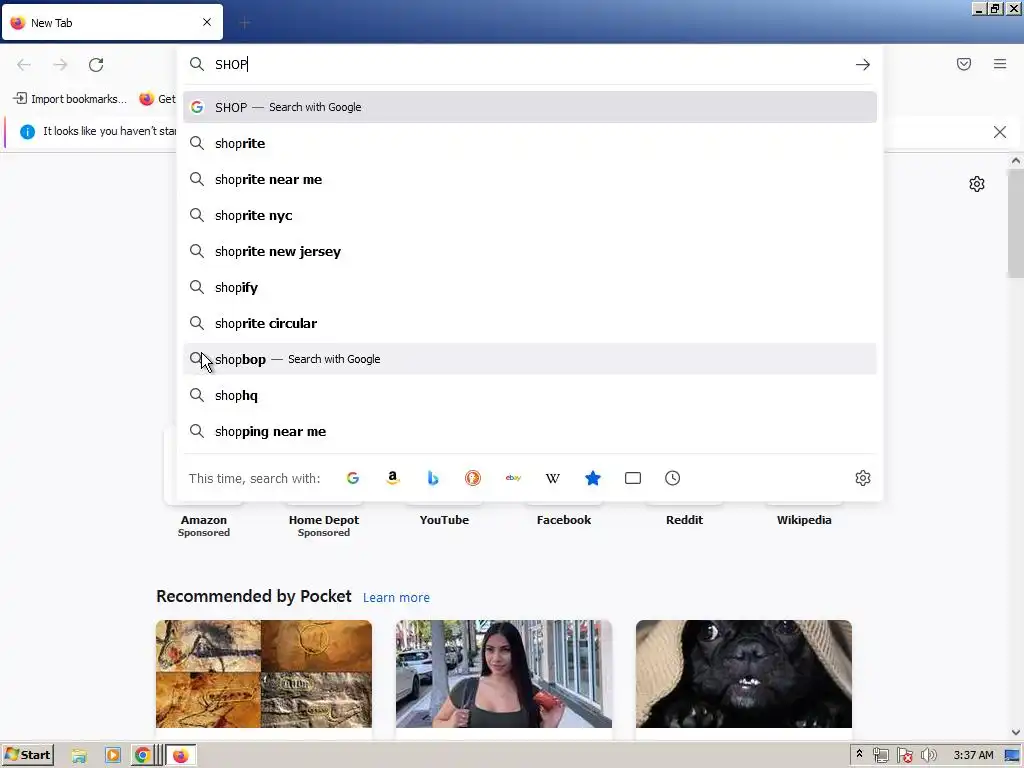Open Windows Explorer from the taskbar
The image size is (1024, 768).
[x=79, y=756]
